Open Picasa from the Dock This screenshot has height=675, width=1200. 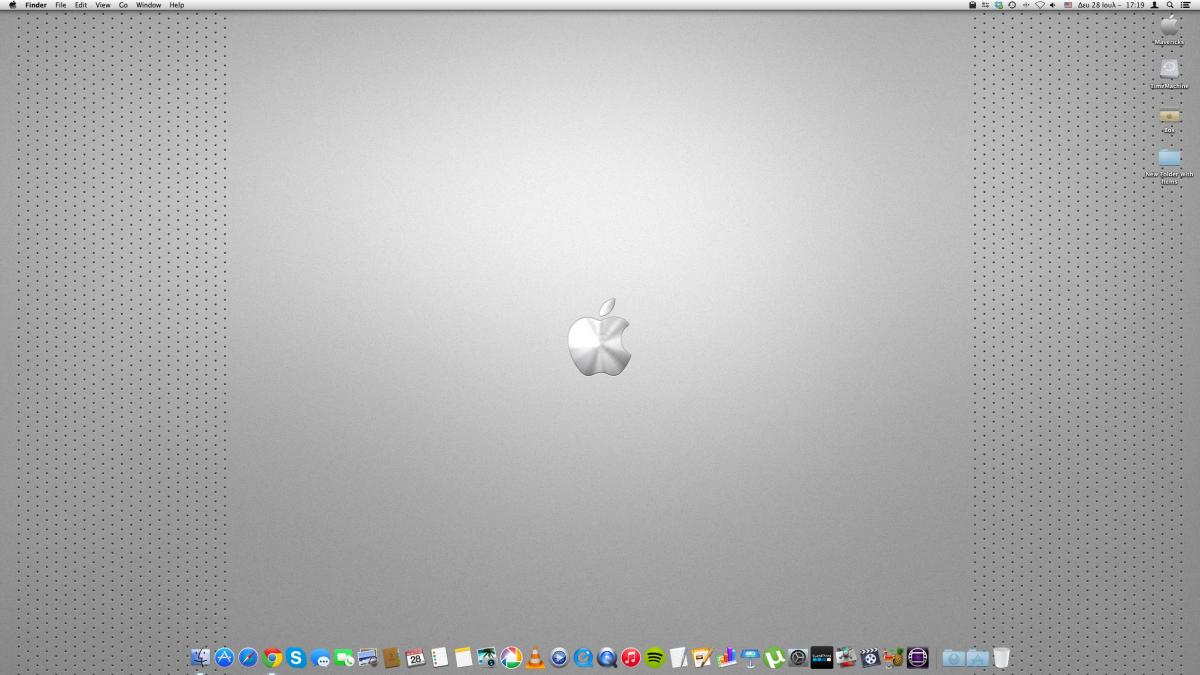click(511, 658)
